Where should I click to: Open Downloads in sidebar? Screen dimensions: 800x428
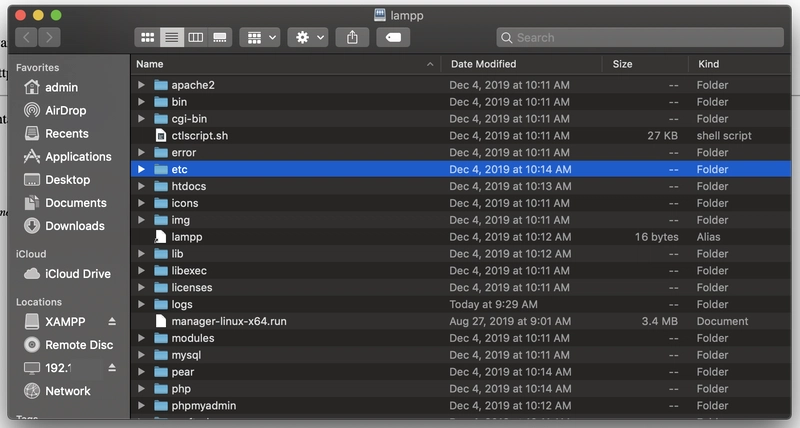64,226
